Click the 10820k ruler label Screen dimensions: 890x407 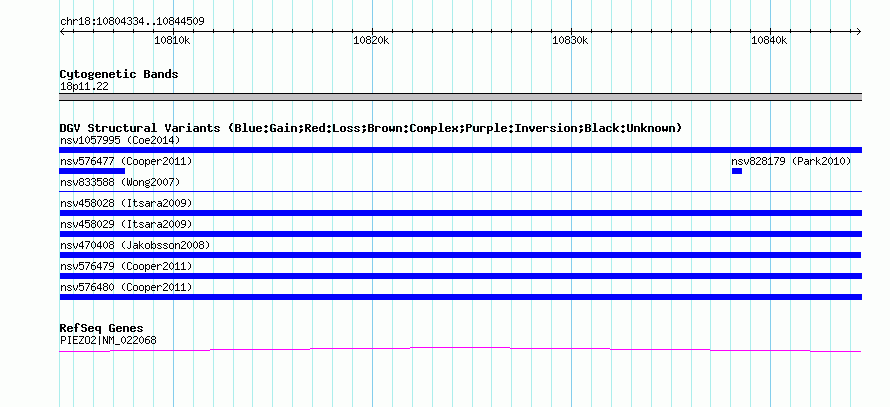click(x=371, y=41)
